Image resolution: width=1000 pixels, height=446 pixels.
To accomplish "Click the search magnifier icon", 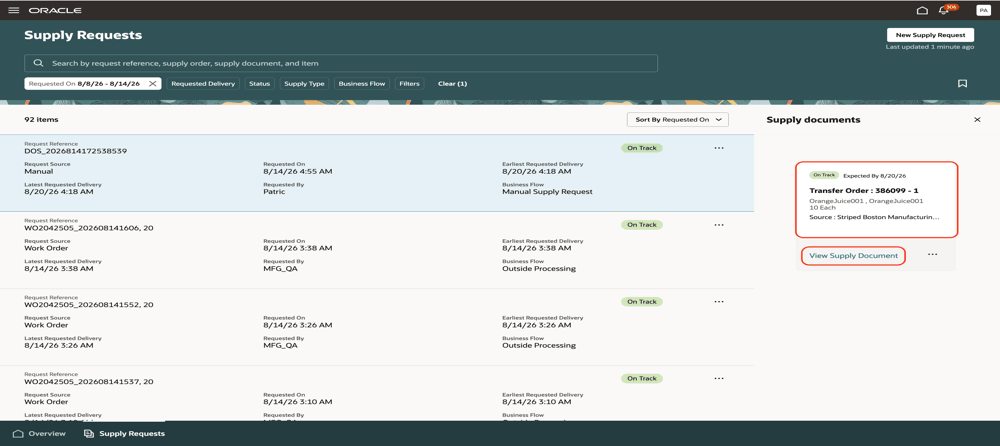I will click(x=38, y=63).
